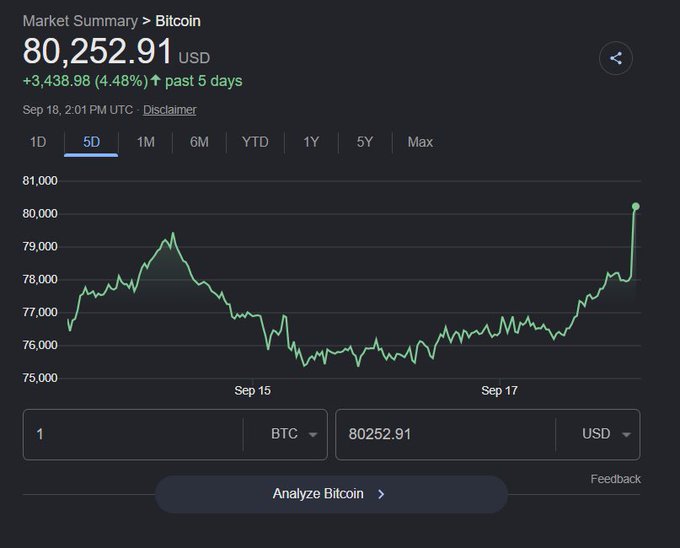Image resolution: width=680 pixels, height=548 pixels.
Task: Open the Feedback link
Action: tap(615, 479)
